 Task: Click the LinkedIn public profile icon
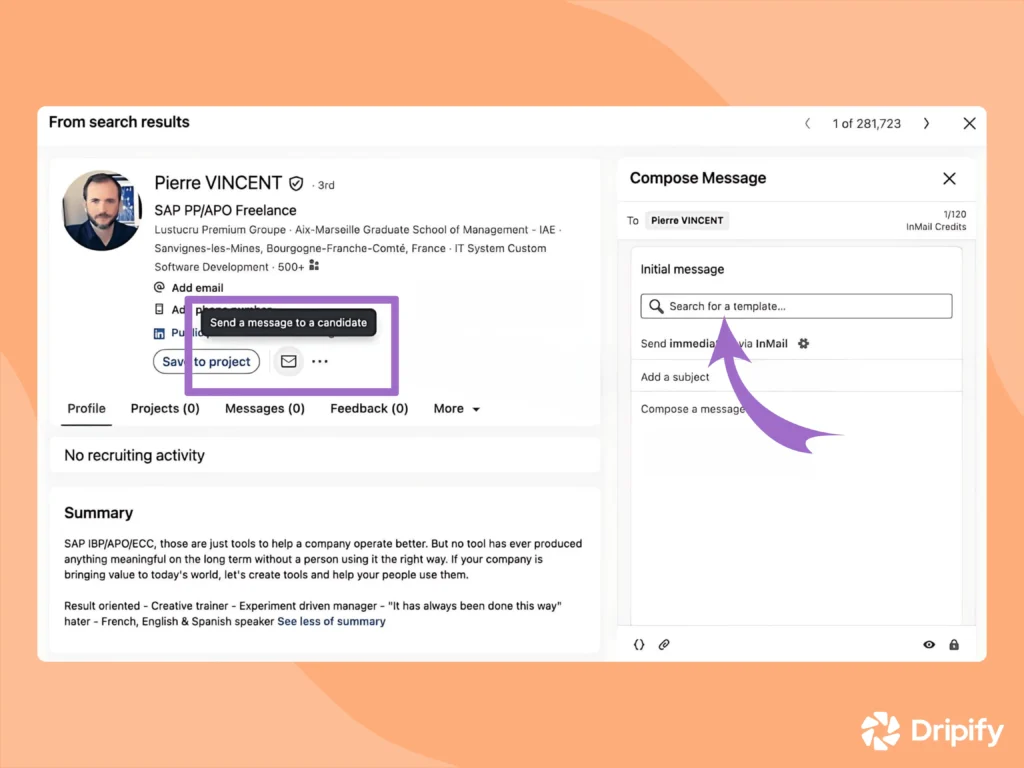tap(159, 332)
